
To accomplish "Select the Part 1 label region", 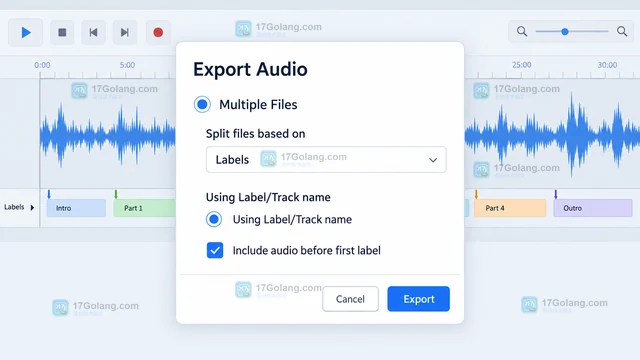I will [x=144, y=208].
